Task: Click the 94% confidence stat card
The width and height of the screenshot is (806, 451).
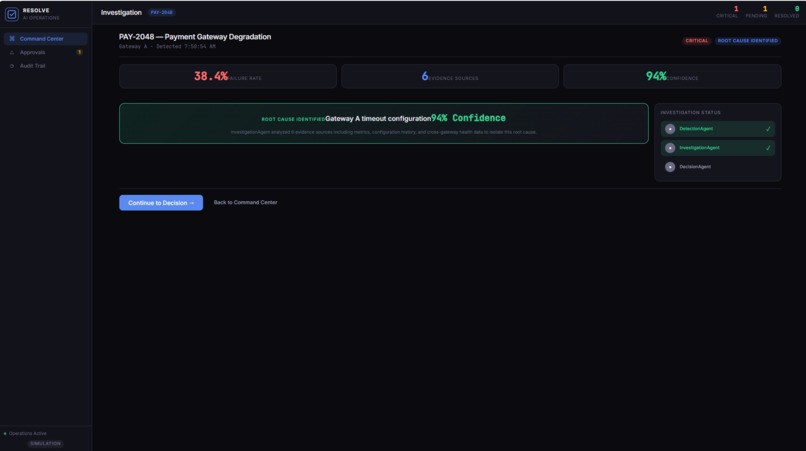Action: coord(672,77)
